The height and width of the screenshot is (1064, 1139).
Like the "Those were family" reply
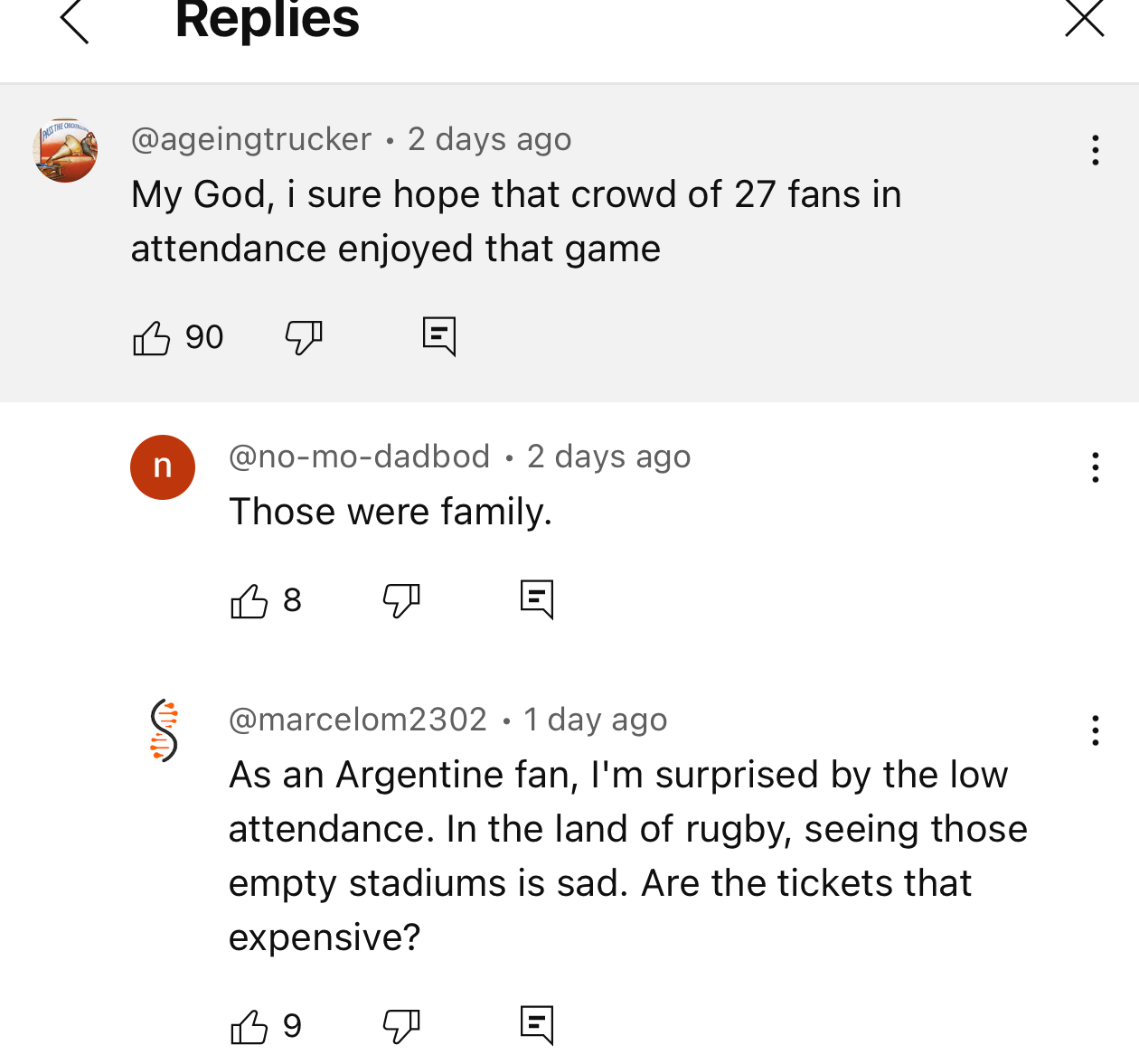click(x=249, y=601)
